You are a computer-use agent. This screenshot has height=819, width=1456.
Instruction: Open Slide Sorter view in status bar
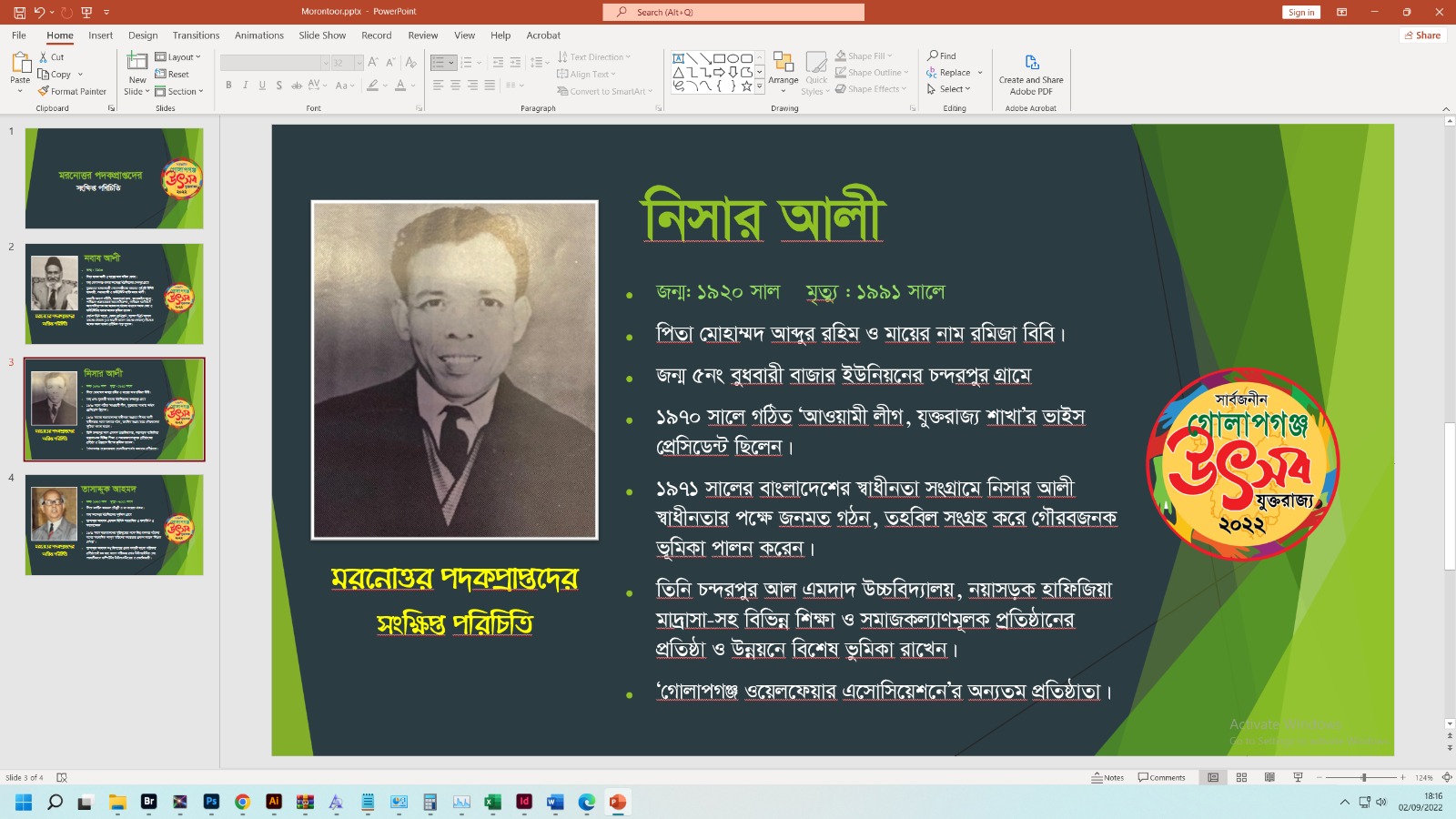click(x=1241, y=777)
